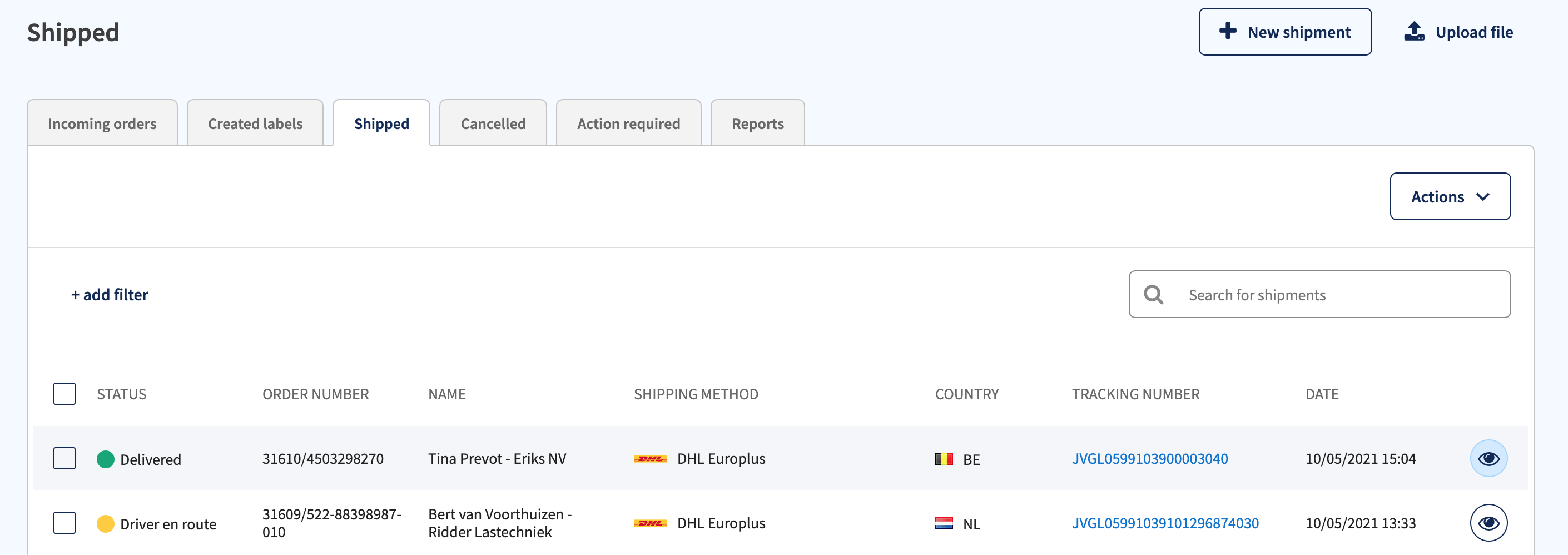Click the magnifying glass search icon

(x=1153, y=295)
